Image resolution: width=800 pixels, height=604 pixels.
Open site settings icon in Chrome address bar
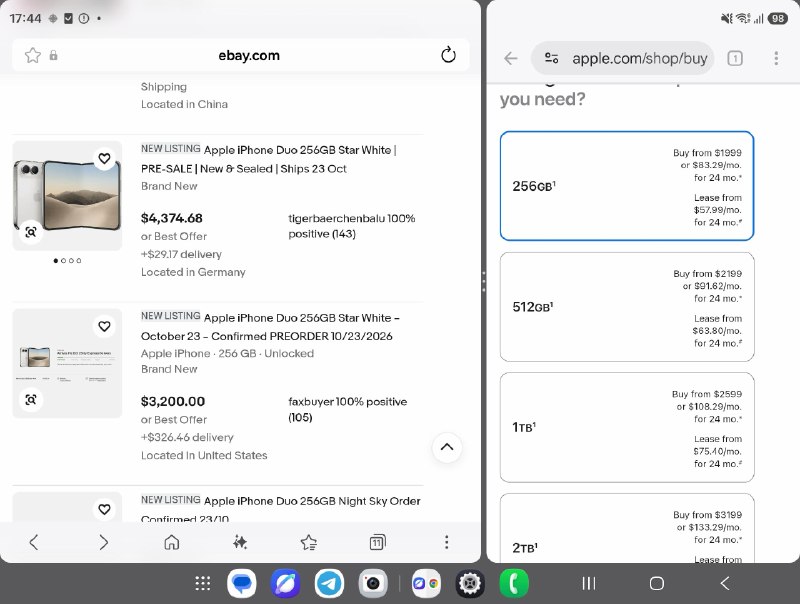(x=552, y=58)
